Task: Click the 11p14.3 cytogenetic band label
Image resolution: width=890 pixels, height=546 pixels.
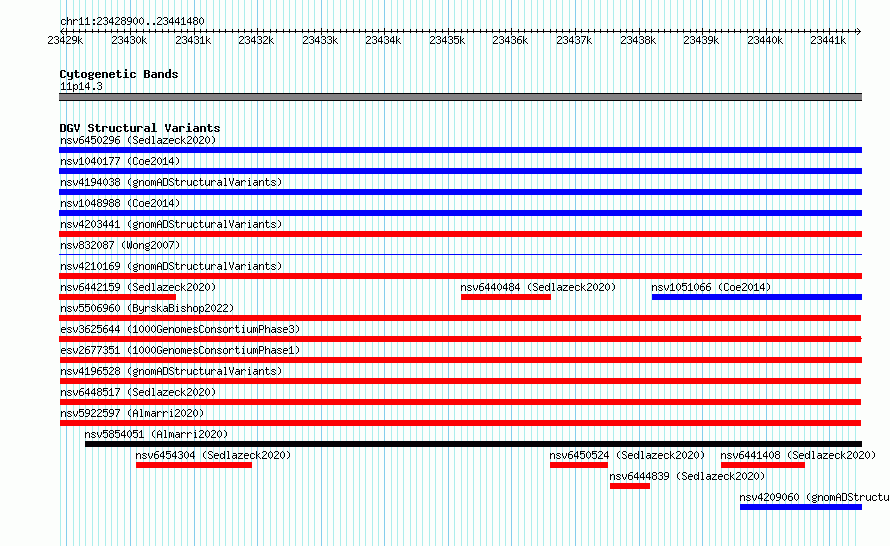Action: pos(81,86)
